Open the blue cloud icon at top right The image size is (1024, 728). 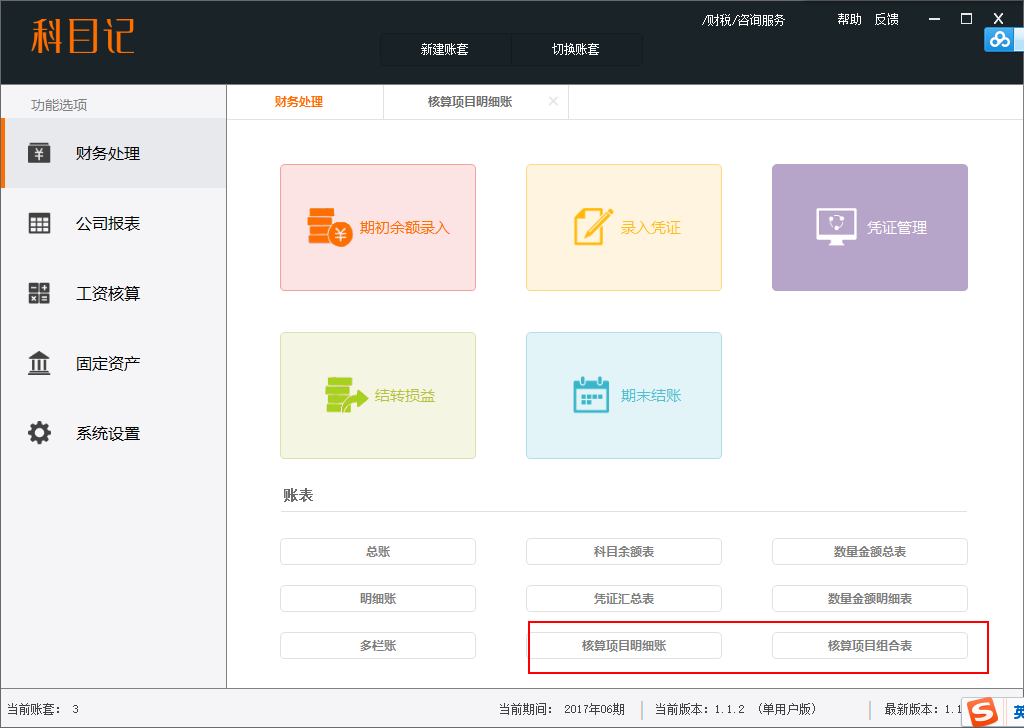pos(999,40)
